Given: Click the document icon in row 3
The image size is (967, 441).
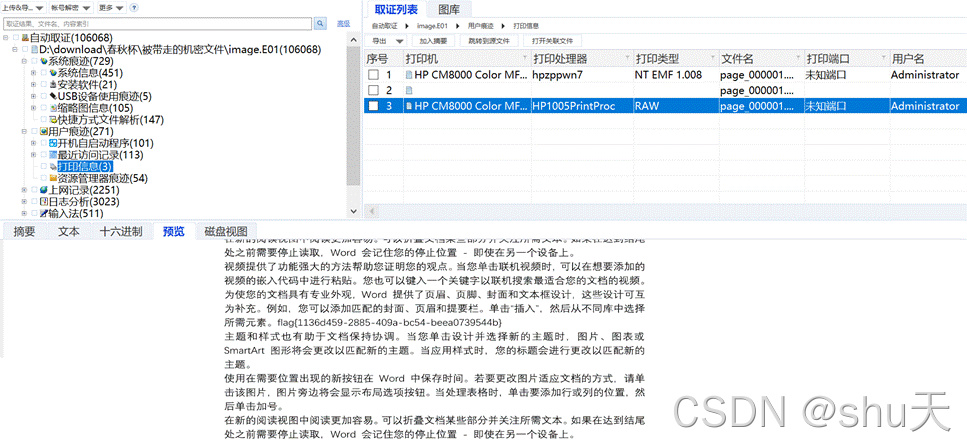Looking at the screenshot, I should (x=409, y=105).
